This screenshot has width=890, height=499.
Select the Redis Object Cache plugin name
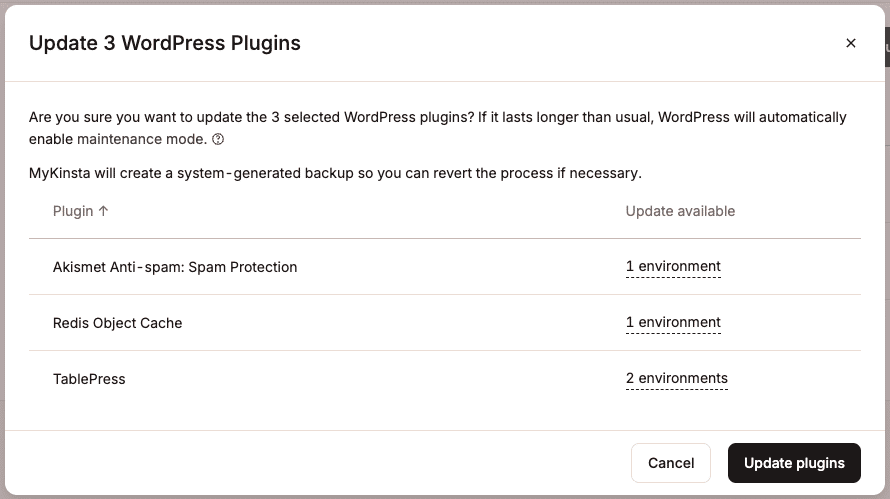tap(117, 323)
